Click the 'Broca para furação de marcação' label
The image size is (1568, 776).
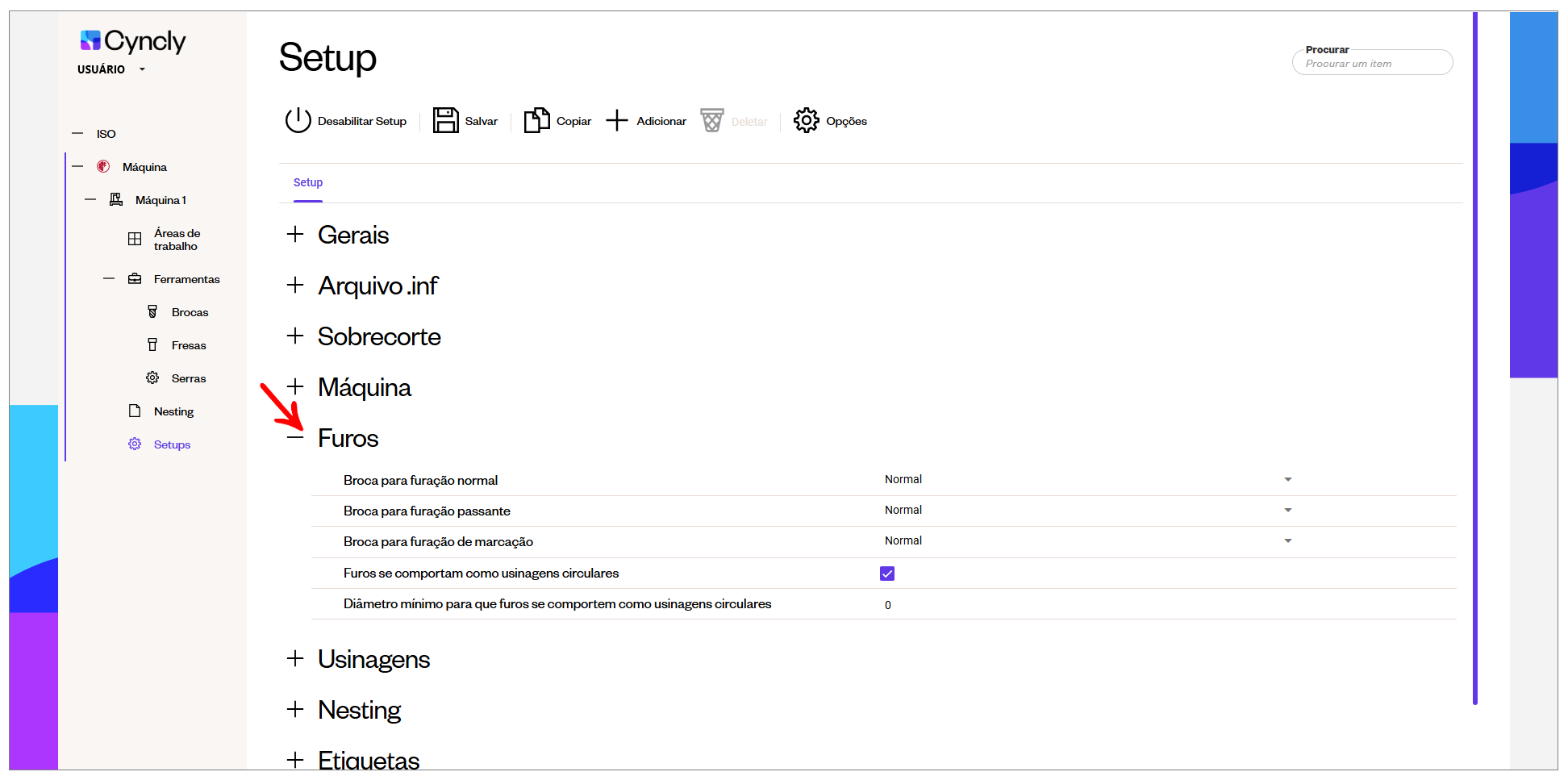pos(438,541)
